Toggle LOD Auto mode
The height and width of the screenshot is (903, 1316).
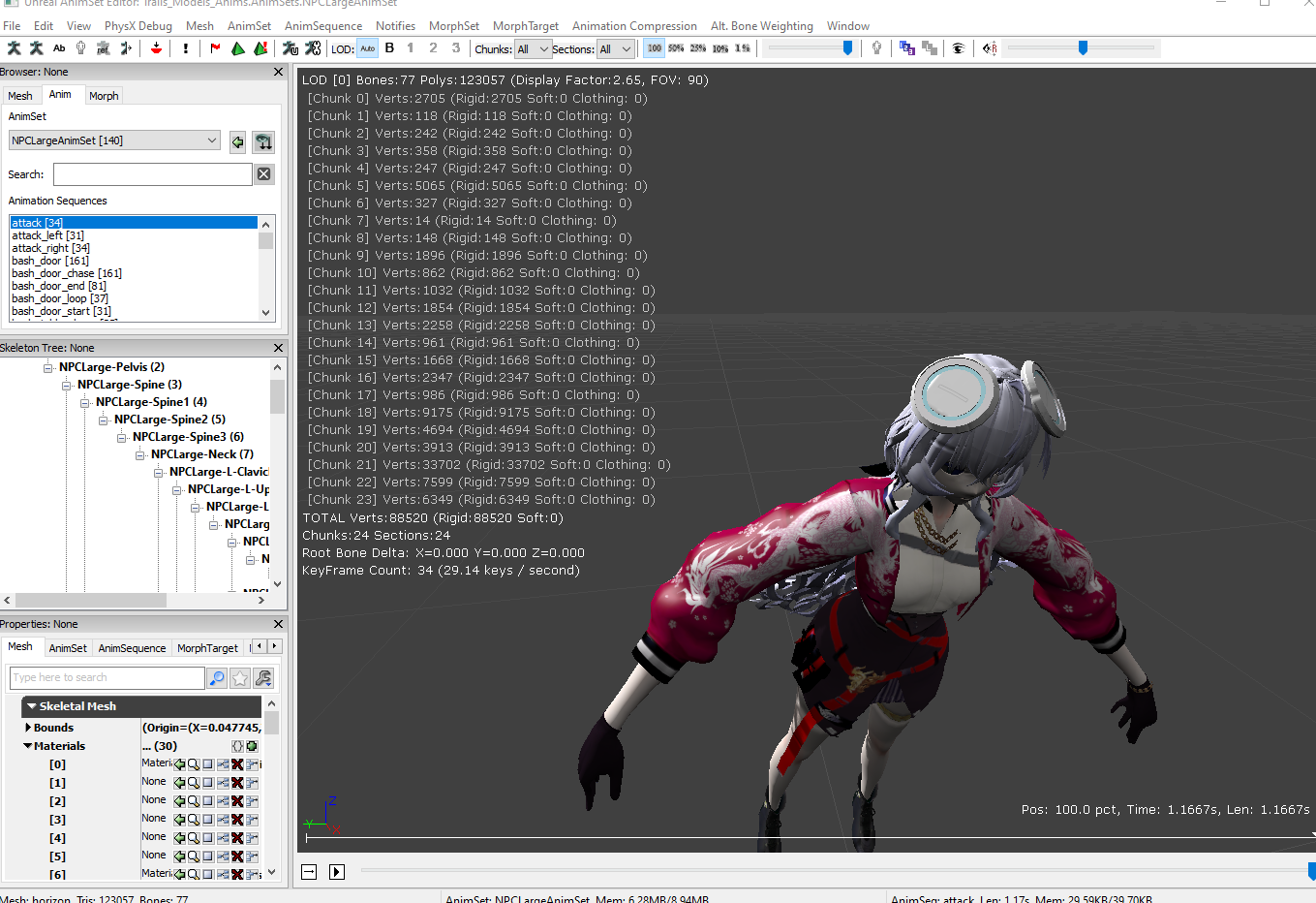(x=367, y=48)
